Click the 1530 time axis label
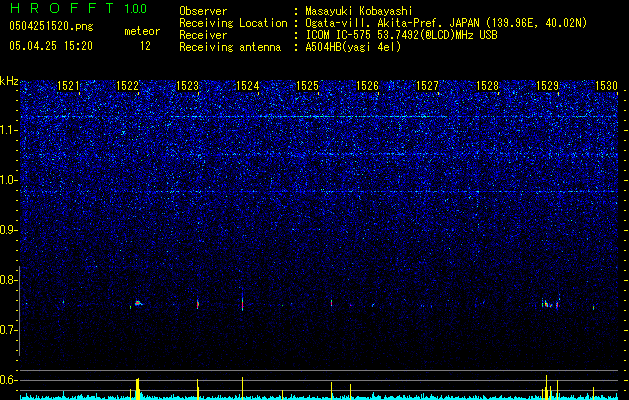Screen dimensions: 629x400 (x=606, y=85)
